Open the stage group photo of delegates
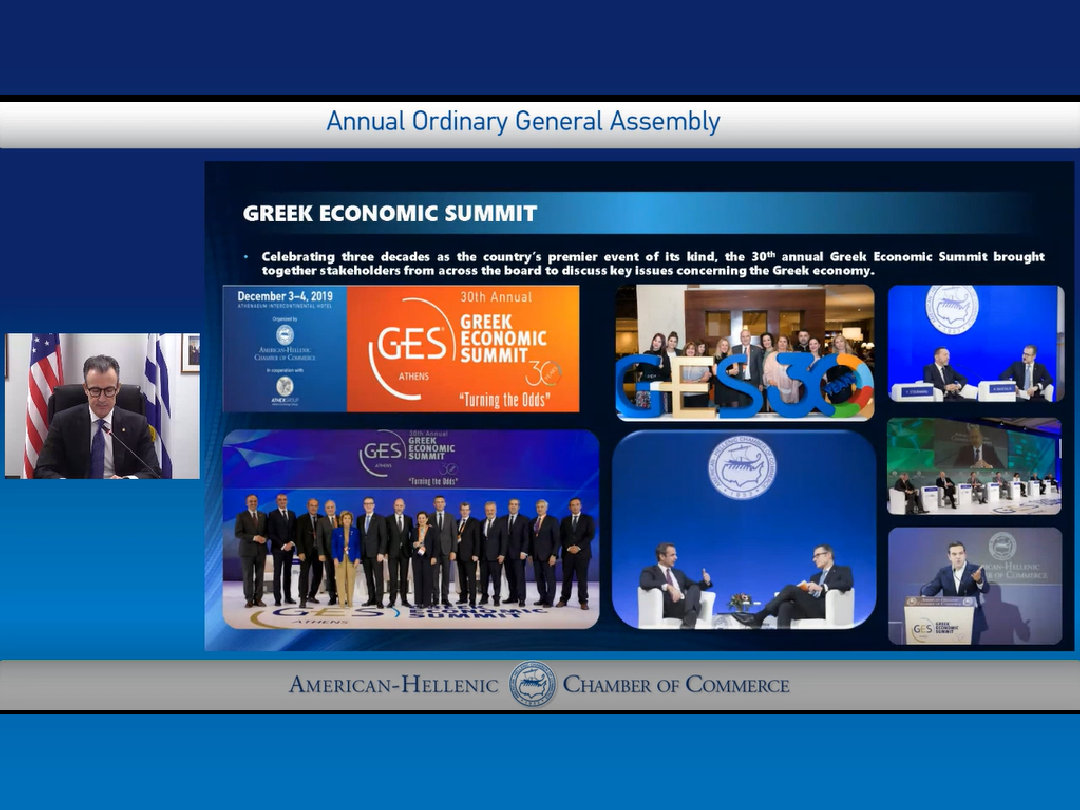The height and width of the screenshot is (810, 1080). [x=411, y=529]
